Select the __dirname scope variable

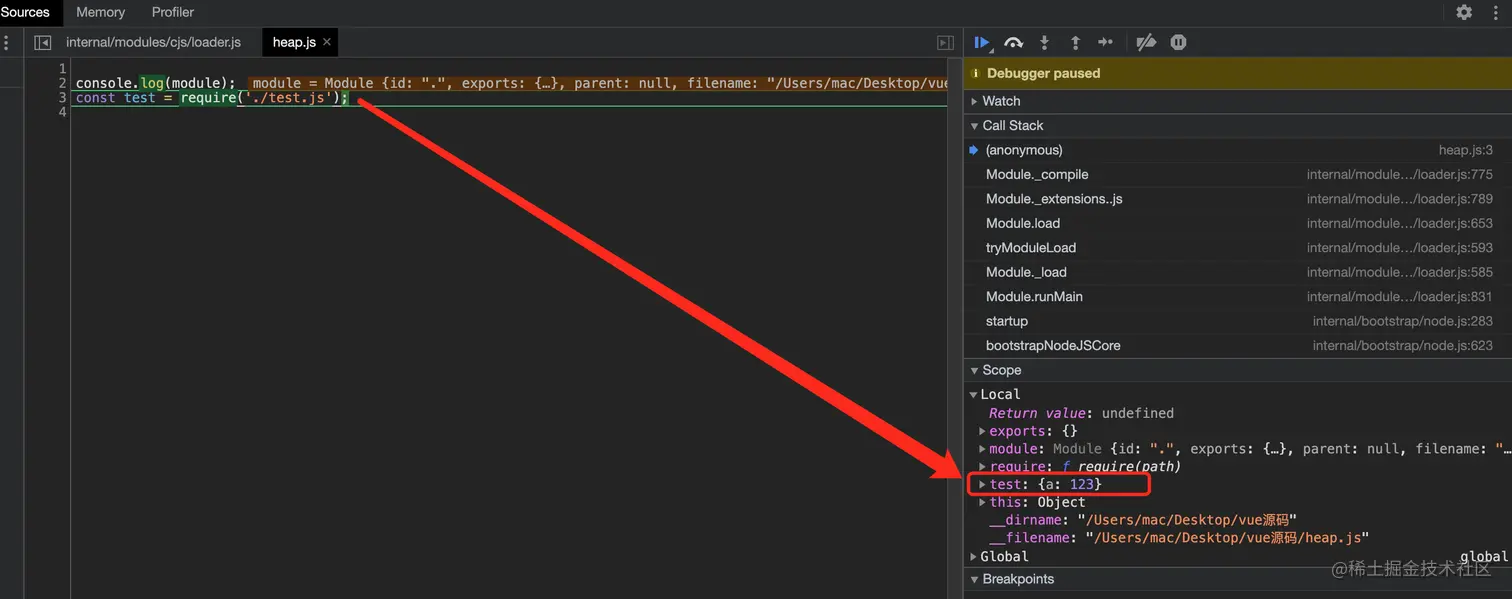[x=1142, y=520]
